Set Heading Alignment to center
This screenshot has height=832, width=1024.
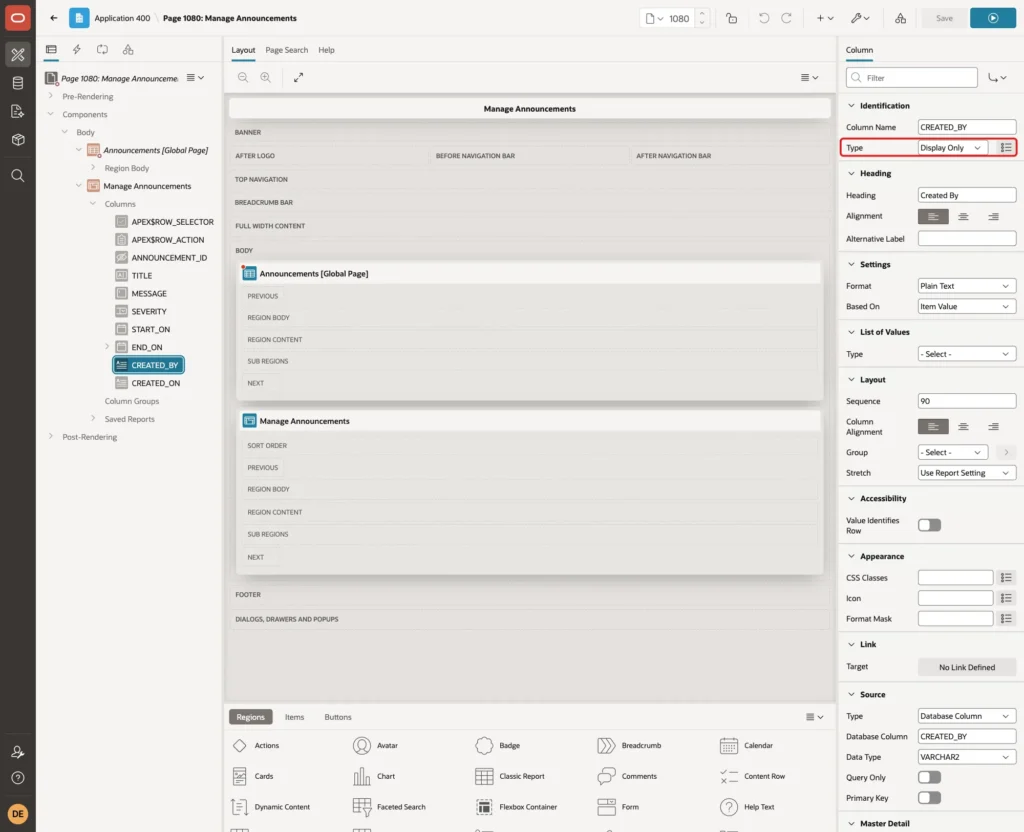pyautogui.click(x=963, y=216)
